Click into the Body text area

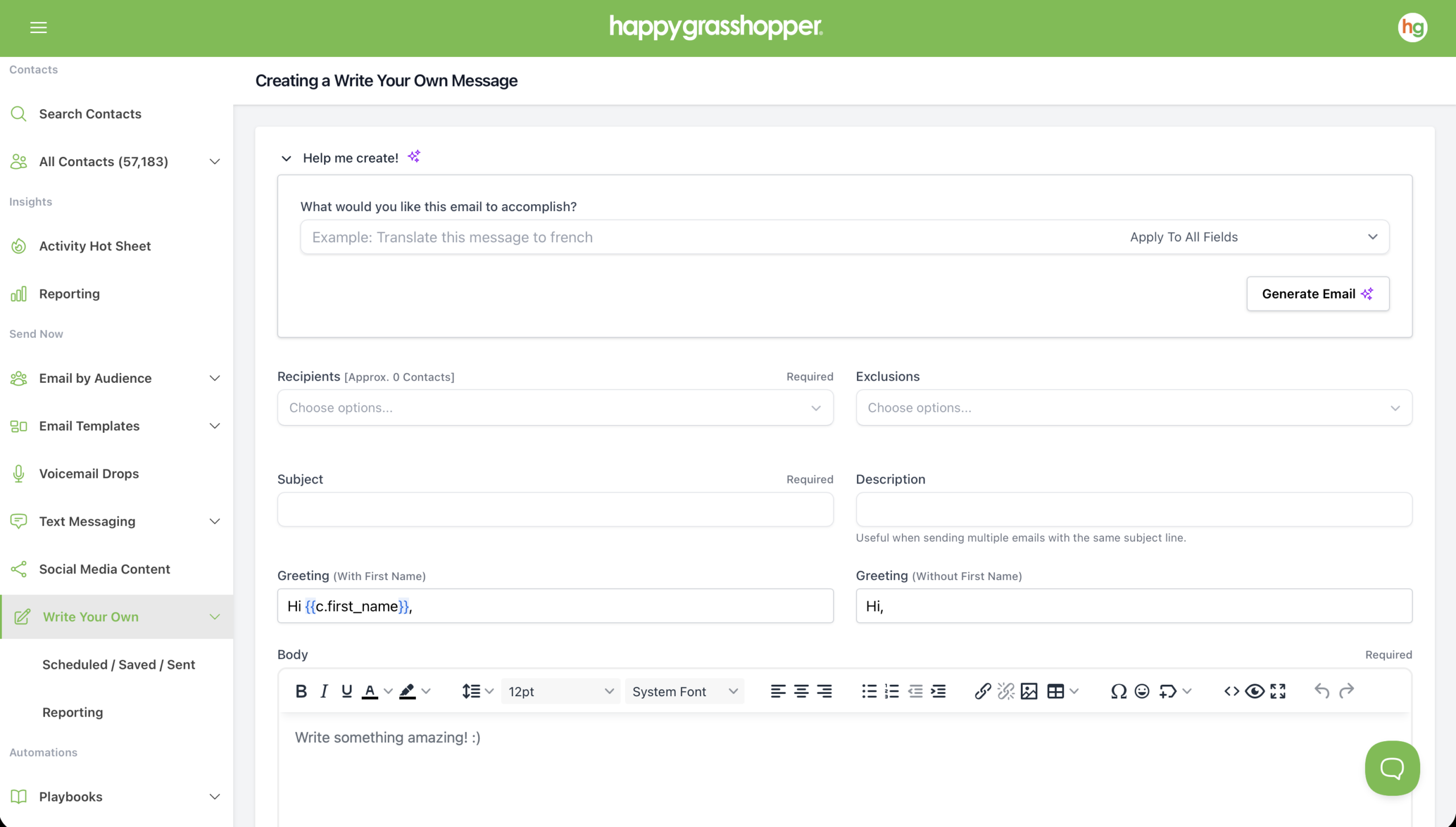(845, 771)
